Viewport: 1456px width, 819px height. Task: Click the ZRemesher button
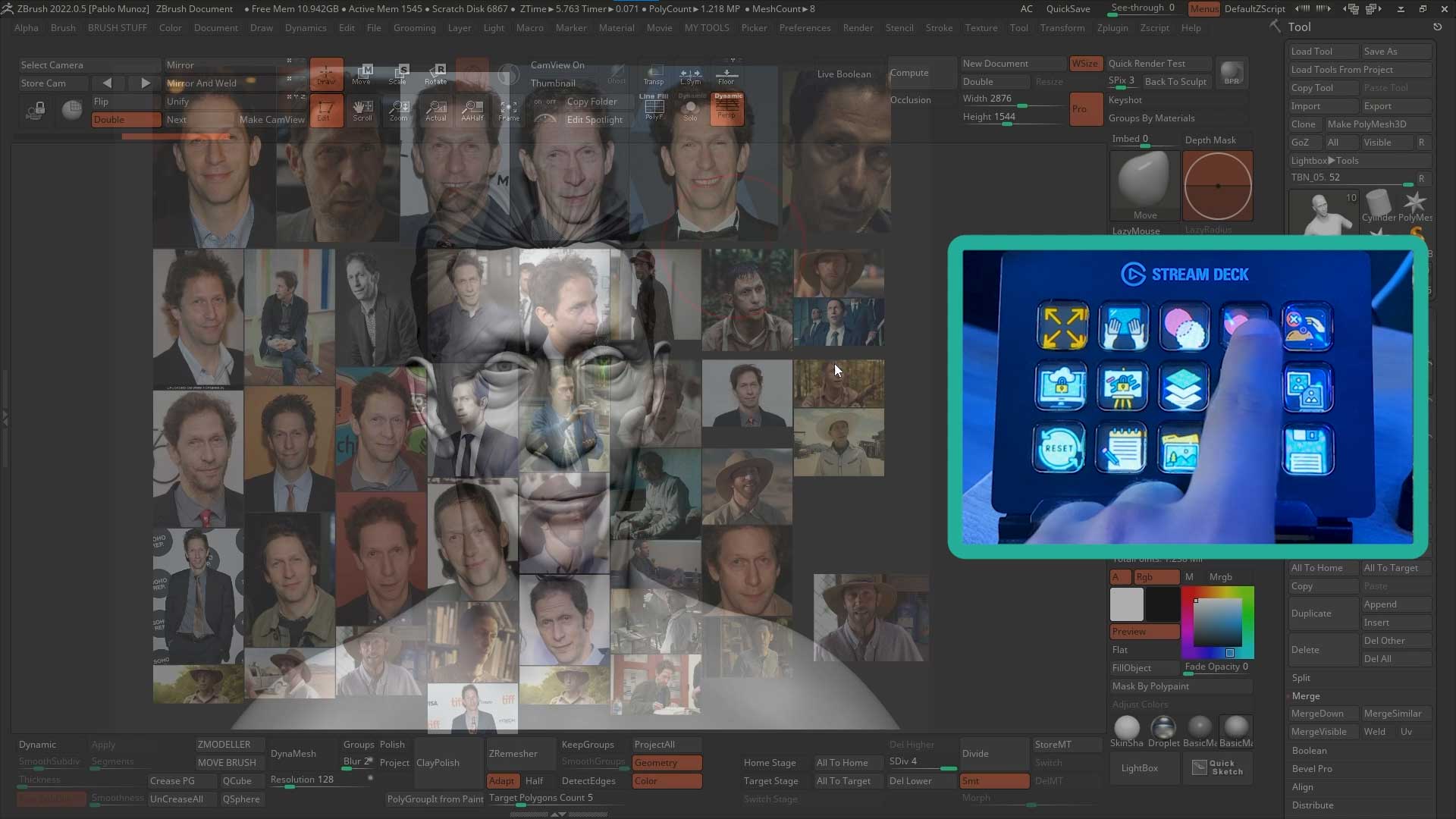[x=522, y=754]
